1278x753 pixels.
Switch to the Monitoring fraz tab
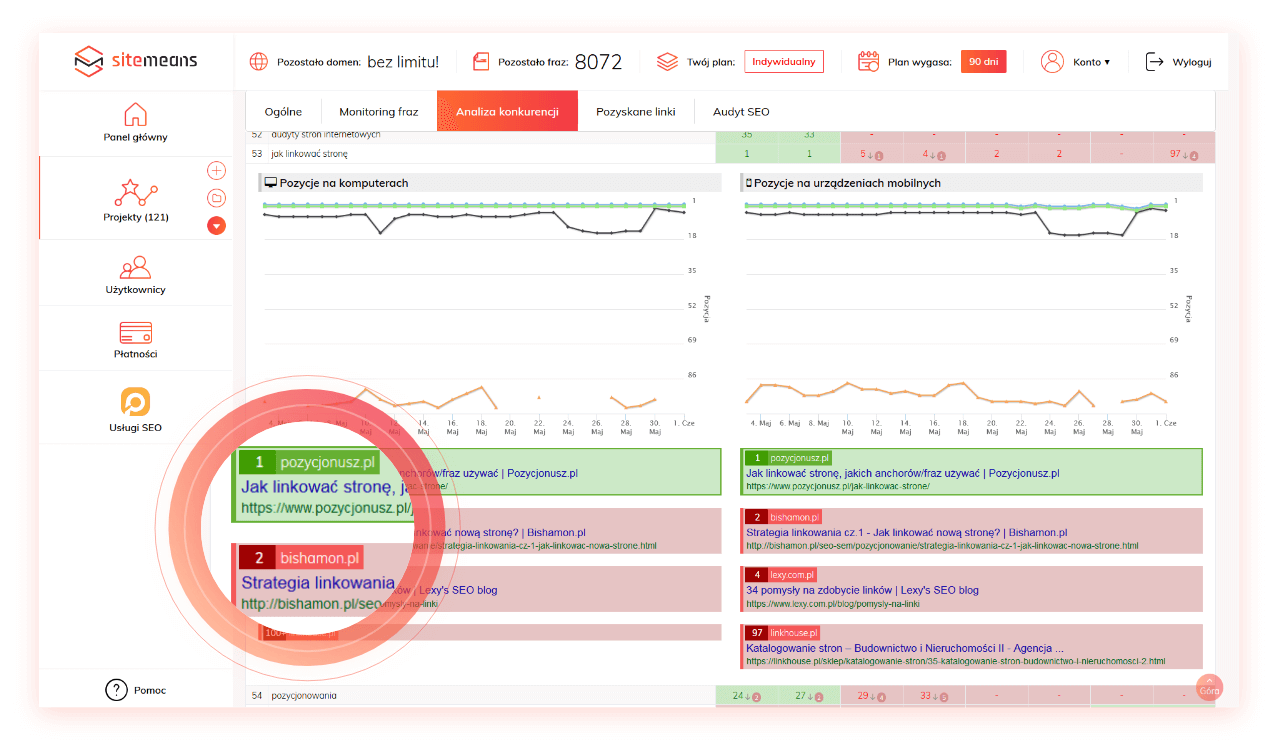pos(378,112)
